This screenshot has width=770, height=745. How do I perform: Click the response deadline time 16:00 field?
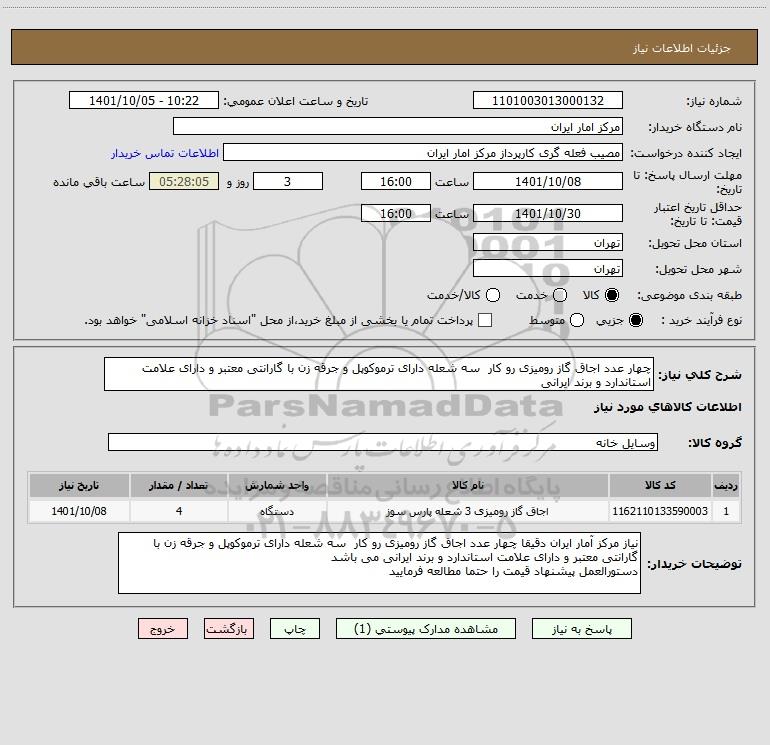tap(396, 181)
